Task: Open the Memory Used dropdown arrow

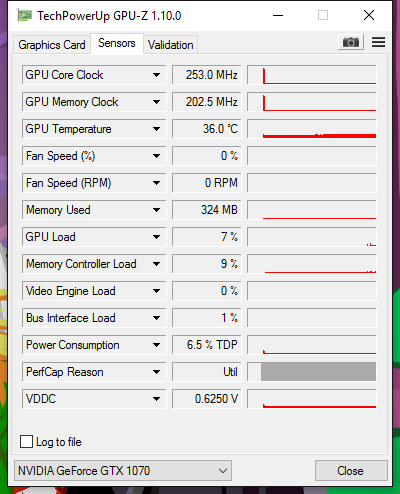Action: [156, 210]
